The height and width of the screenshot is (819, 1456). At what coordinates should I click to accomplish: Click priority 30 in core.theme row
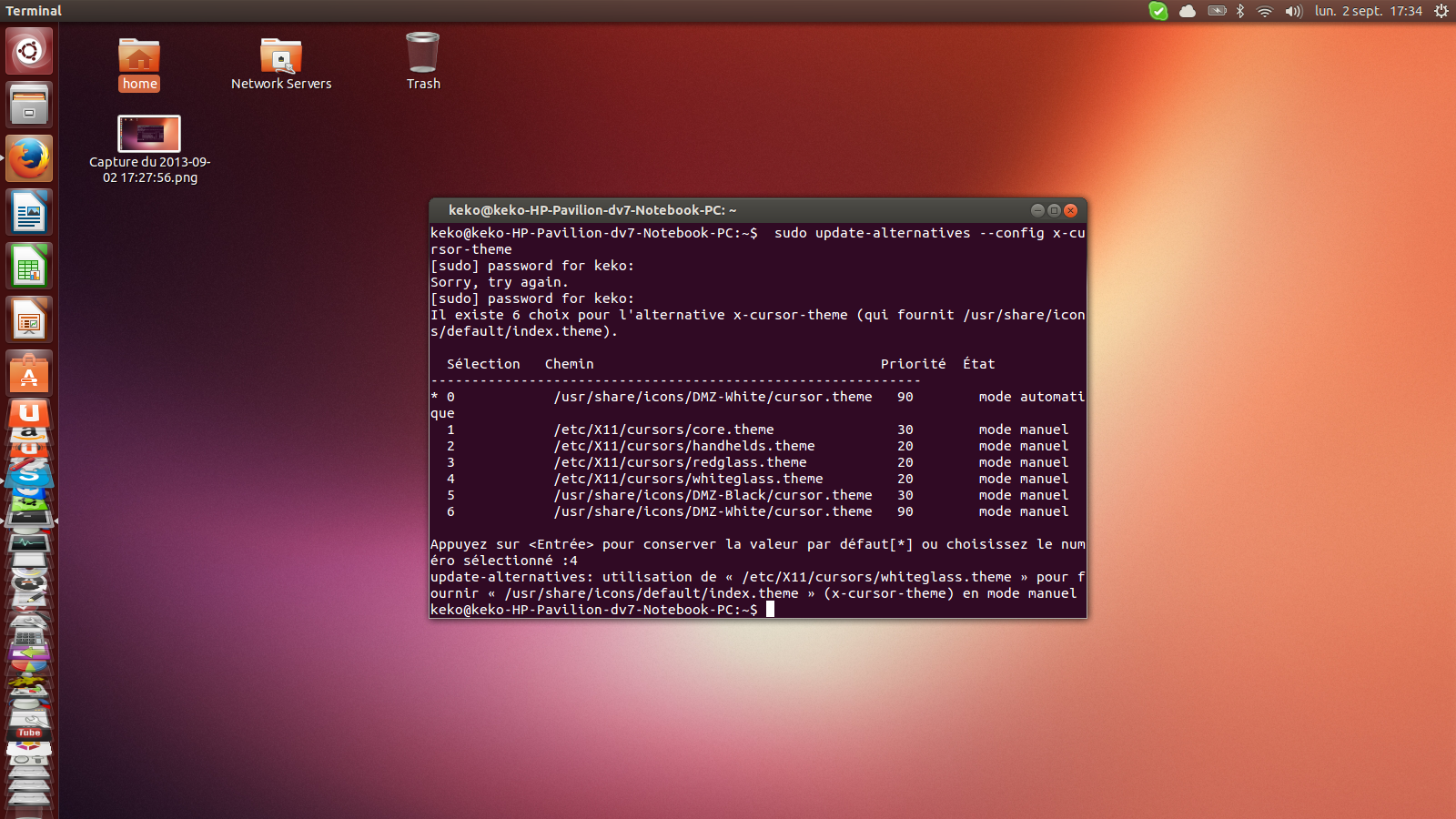click(905, 430)
